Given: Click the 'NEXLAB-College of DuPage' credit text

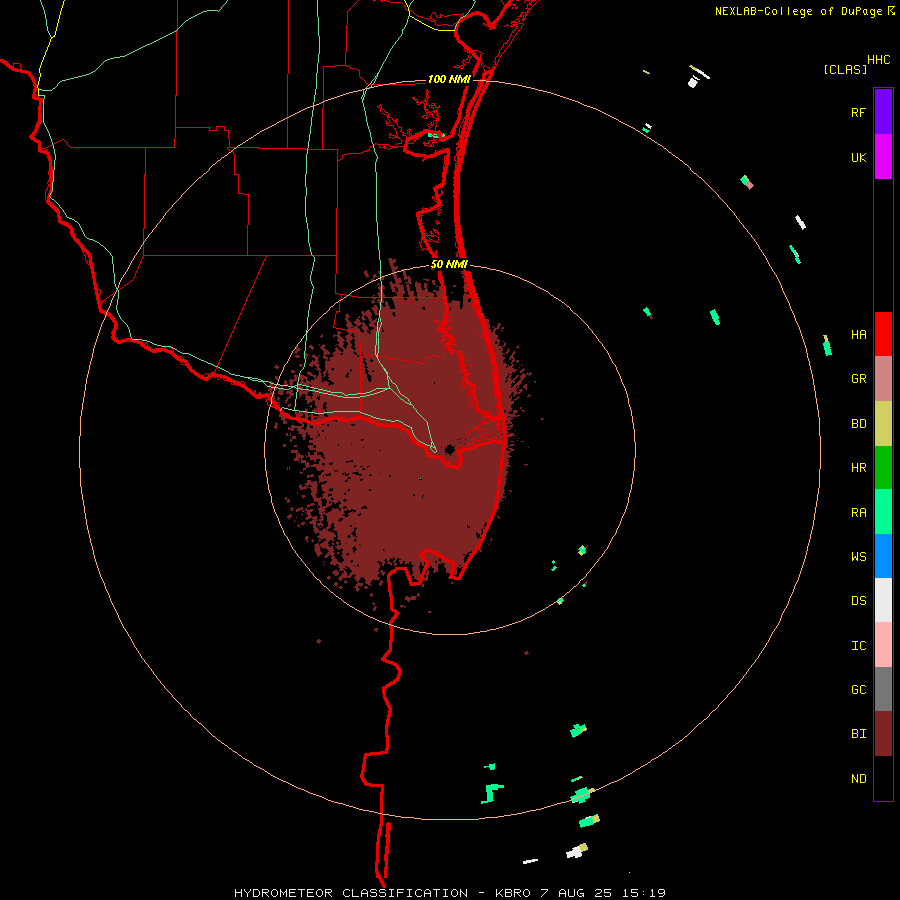Looking at the screenshot, I should [x=798, y=11].
